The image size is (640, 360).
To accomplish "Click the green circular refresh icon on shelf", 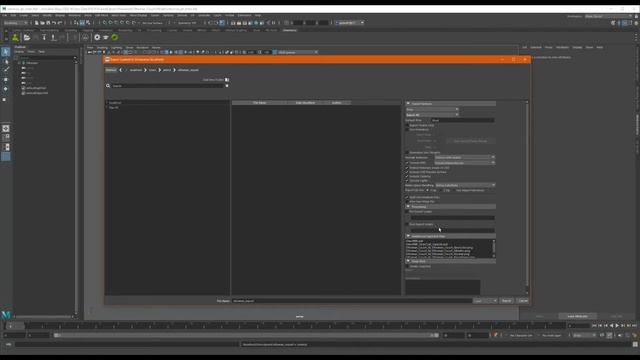I will 115,38.
